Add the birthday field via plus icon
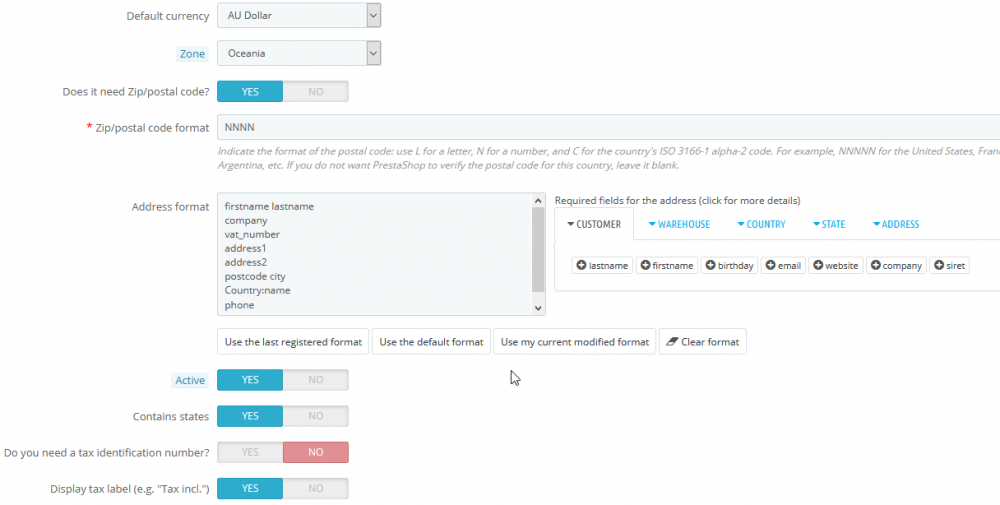 (x=710, y=266)
